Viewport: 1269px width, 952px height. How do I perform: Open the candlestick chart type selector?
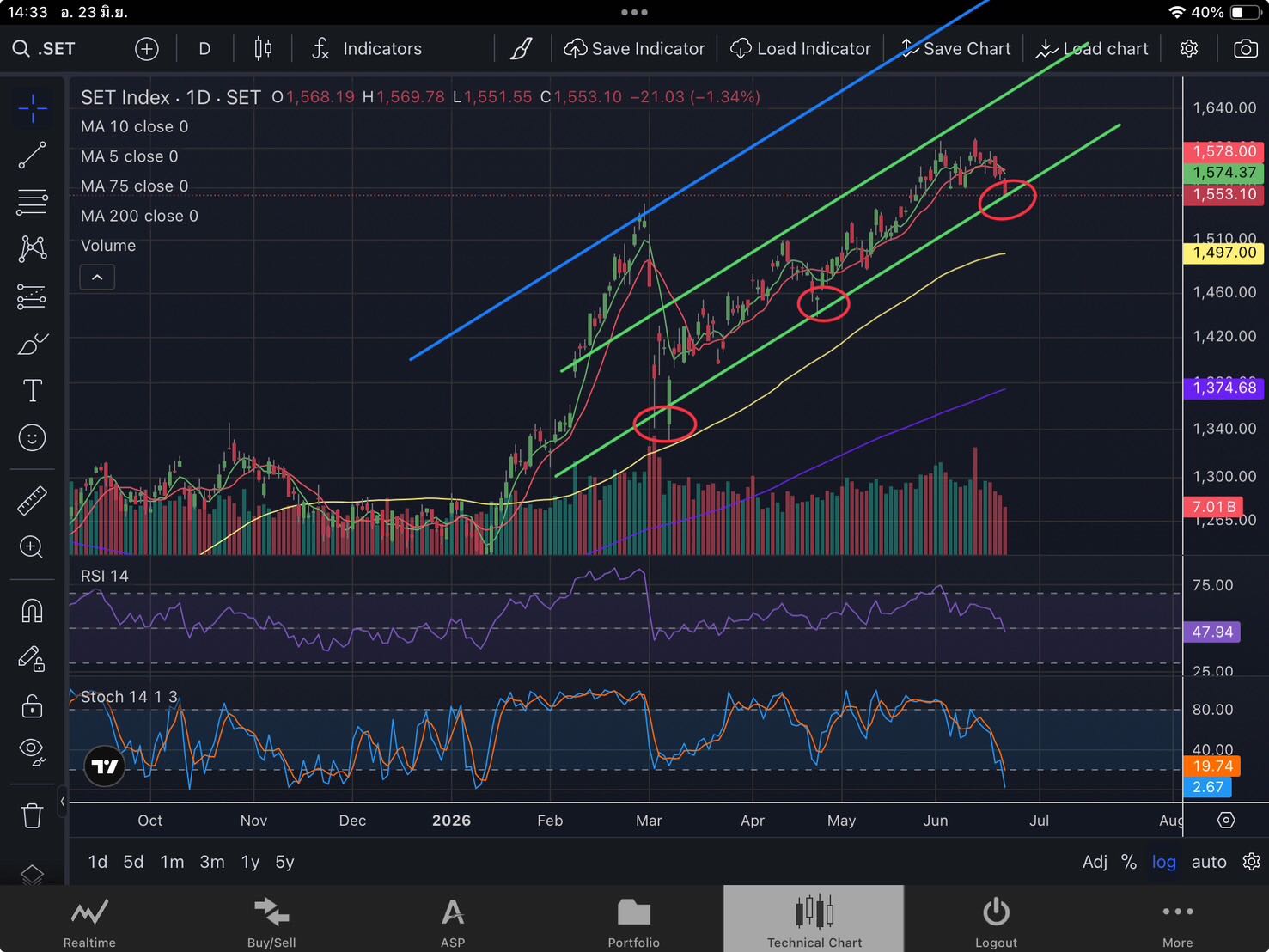[263, 49]
